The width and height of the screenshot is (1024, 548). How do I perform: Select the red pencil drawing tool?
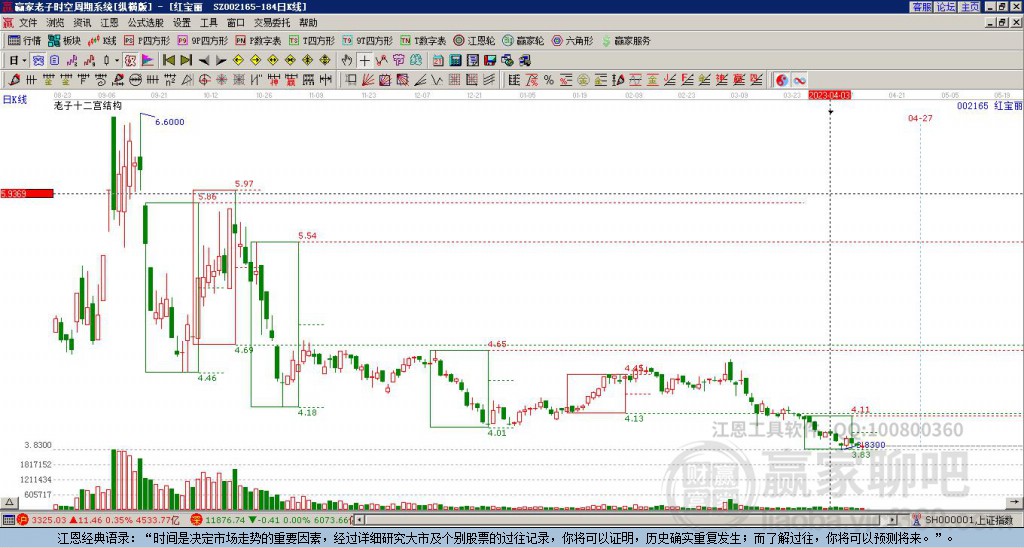click(x=14, y=80)
